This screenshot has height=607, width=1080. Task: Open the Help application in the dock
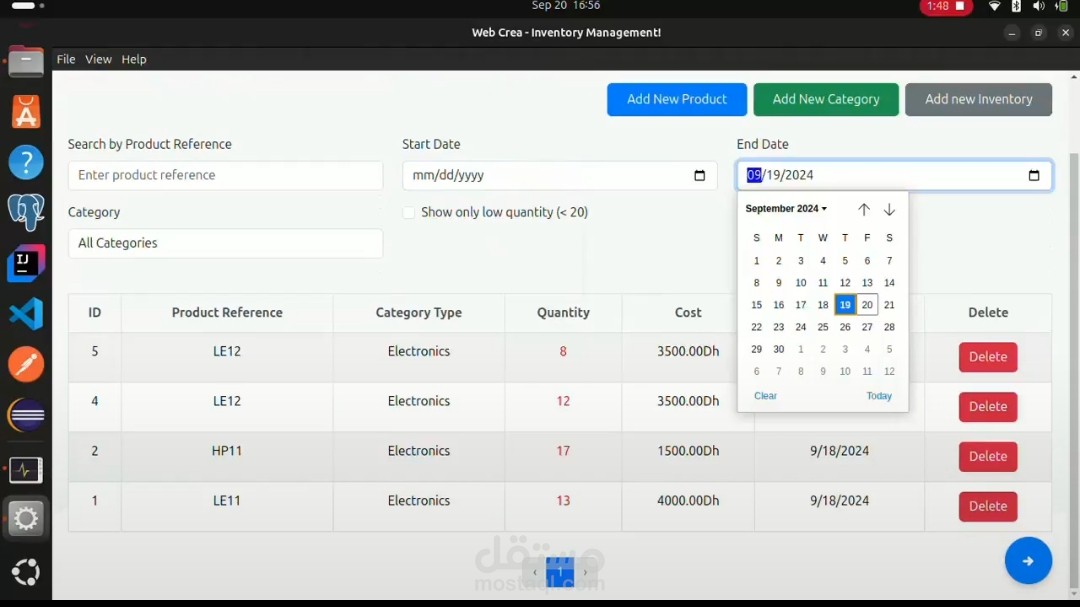[x=25, y=162]
